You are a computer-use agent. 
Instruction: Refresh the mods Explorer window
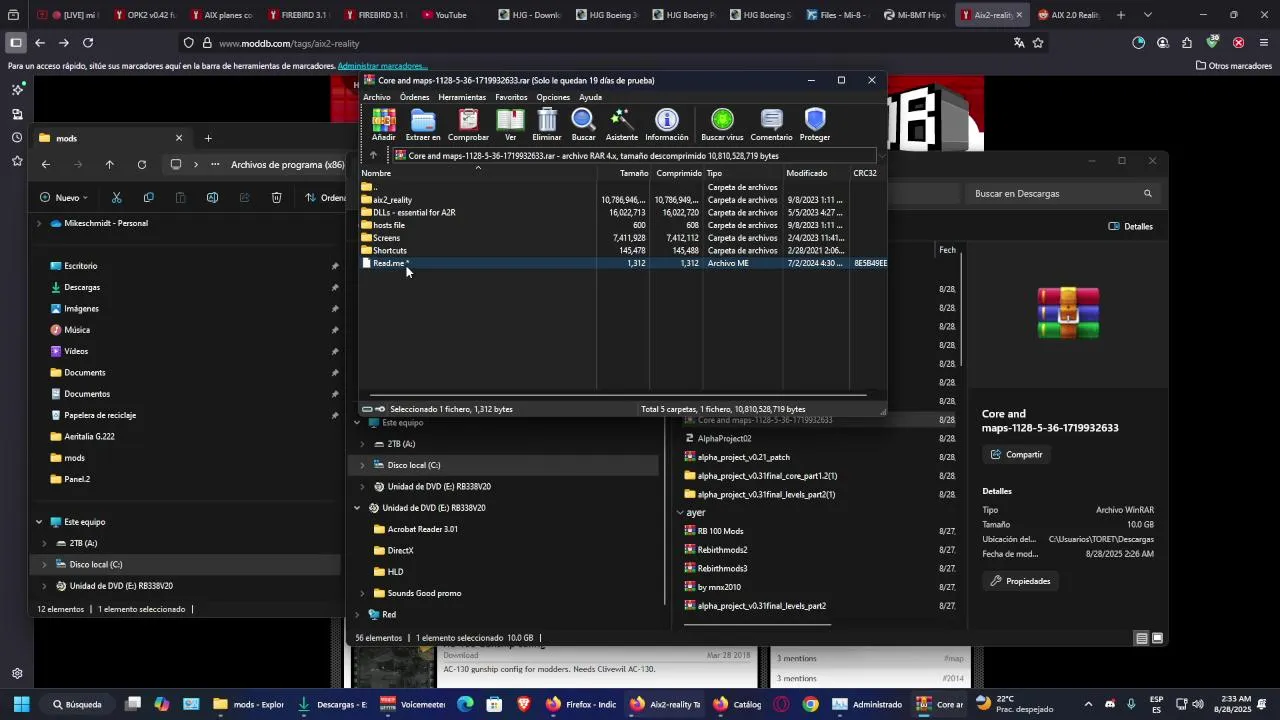coord(142,165)
